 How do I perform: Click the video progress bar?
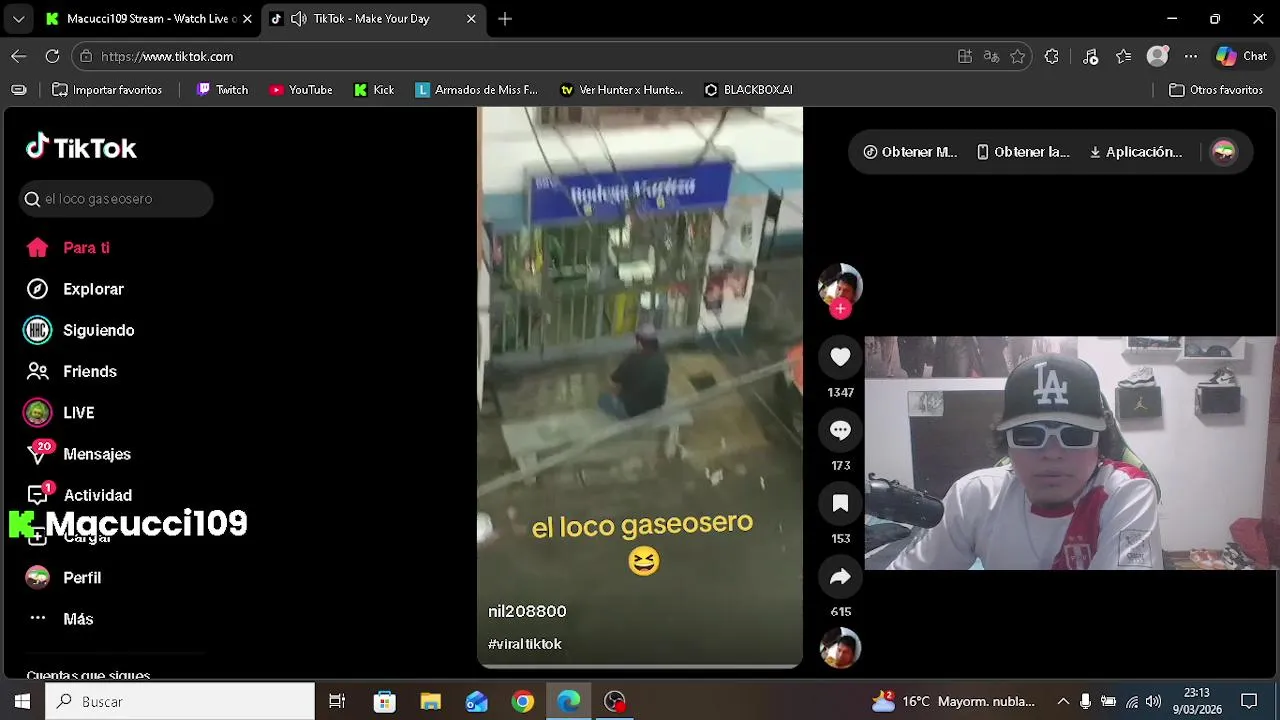point(640,665)
